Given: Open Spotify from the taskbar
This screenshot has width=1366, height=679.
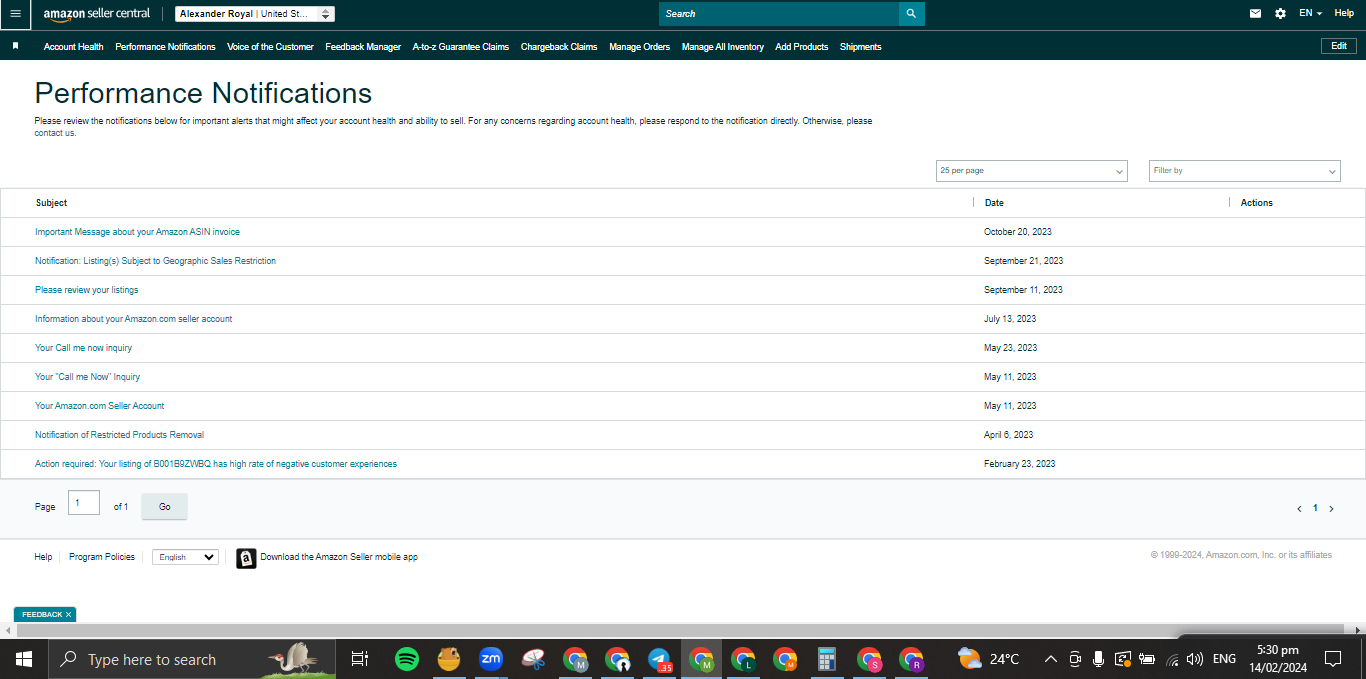Looking at the screenshot, I should click(406, 659).
